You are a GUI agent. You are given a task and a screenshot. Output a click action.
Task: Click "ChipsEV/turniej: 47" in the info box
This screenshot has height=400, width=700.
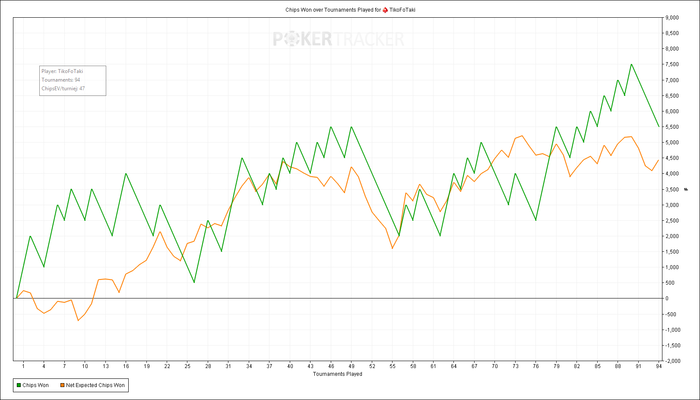tap(63, 88)
